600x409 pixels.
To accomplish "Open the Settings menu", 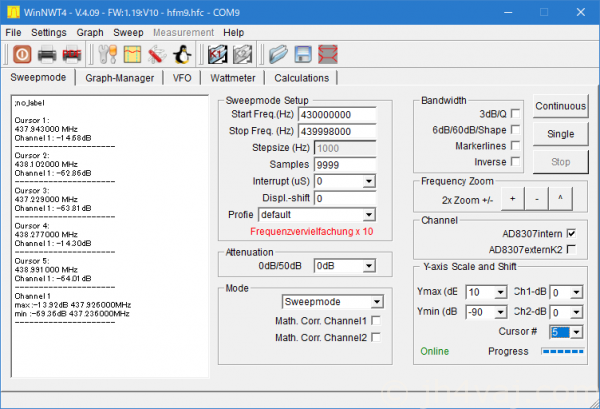I will 49,33.
